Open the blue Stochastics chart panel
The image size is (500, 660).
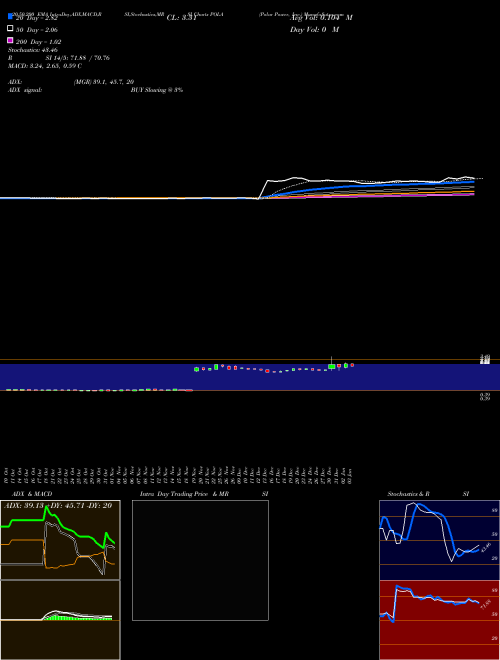coord(439,540)
